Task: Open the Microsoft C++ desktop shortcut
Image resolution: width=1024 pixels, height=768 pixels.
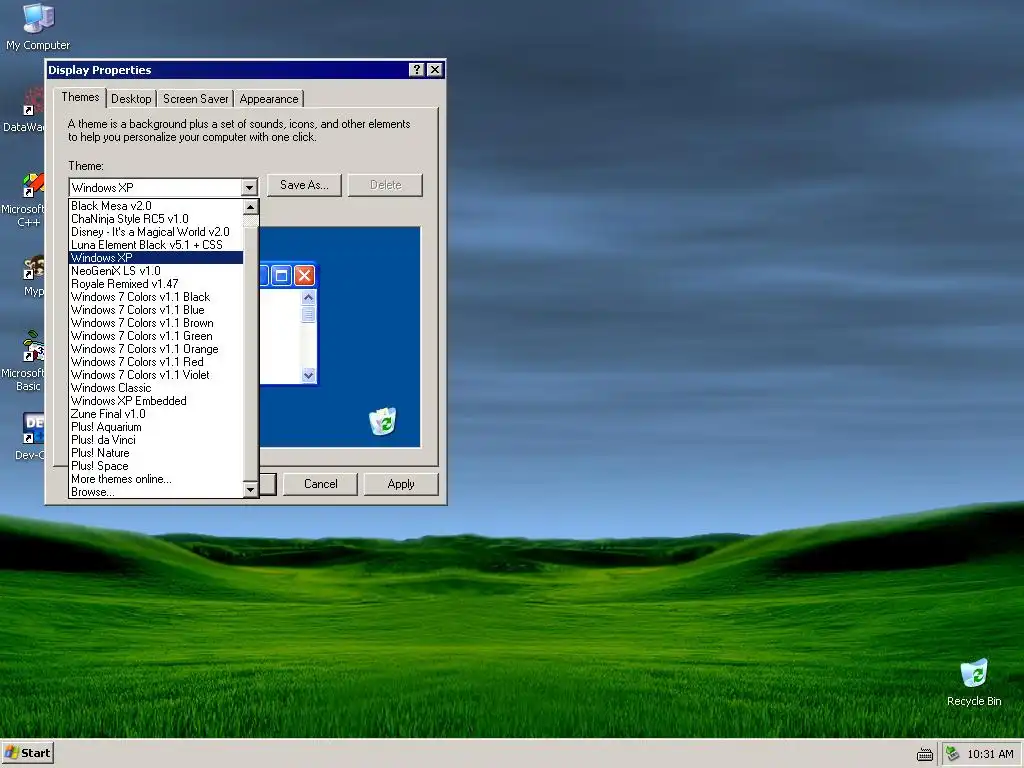Action: click(33, 184)
